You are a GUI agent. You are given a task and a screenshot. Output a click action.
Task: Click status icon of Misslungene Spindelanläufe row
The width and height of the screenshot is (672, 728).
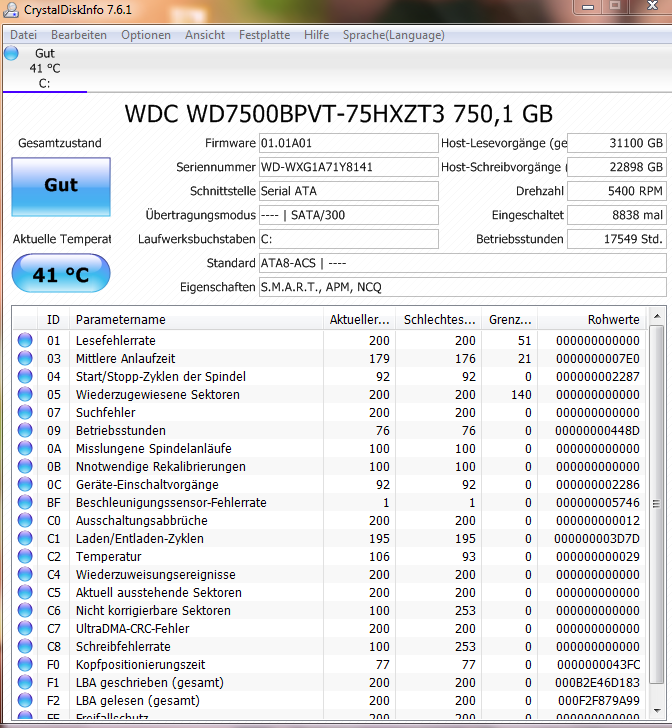25,448
